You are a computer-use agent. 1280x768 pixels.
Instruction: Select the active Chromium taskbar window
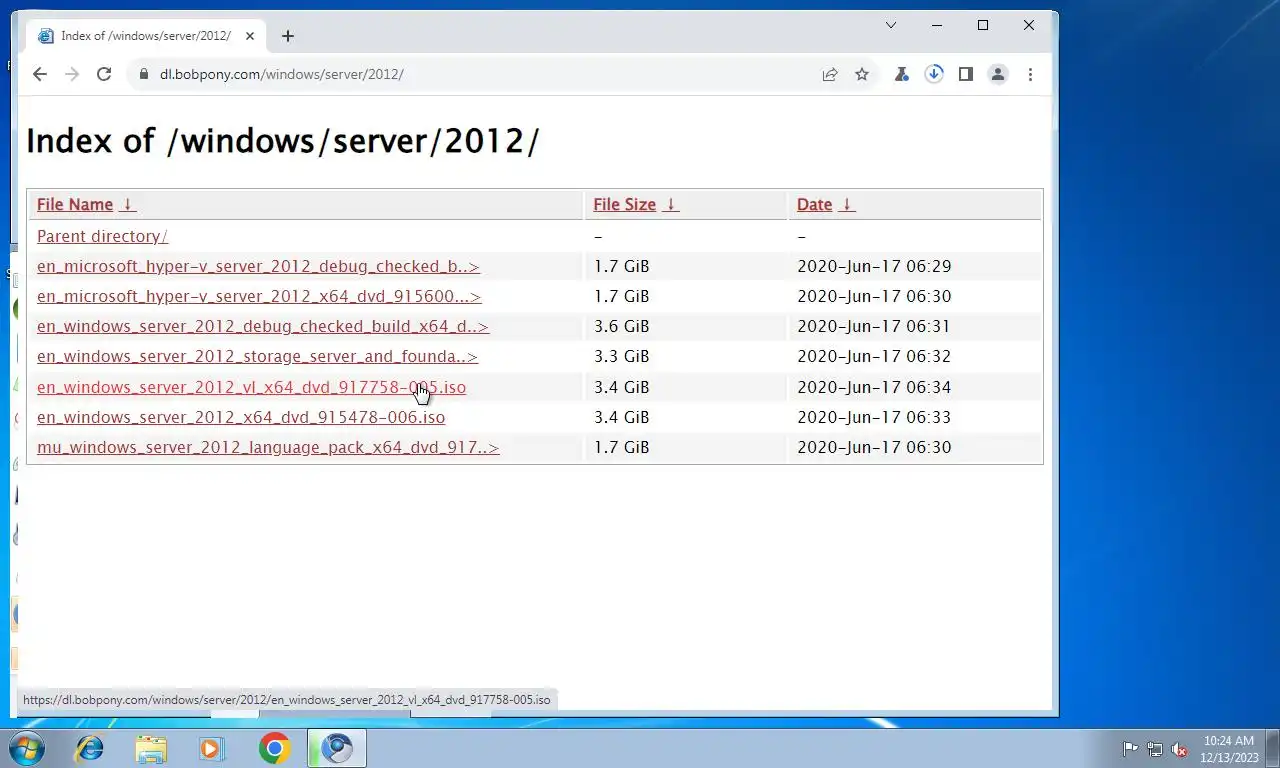337,748
